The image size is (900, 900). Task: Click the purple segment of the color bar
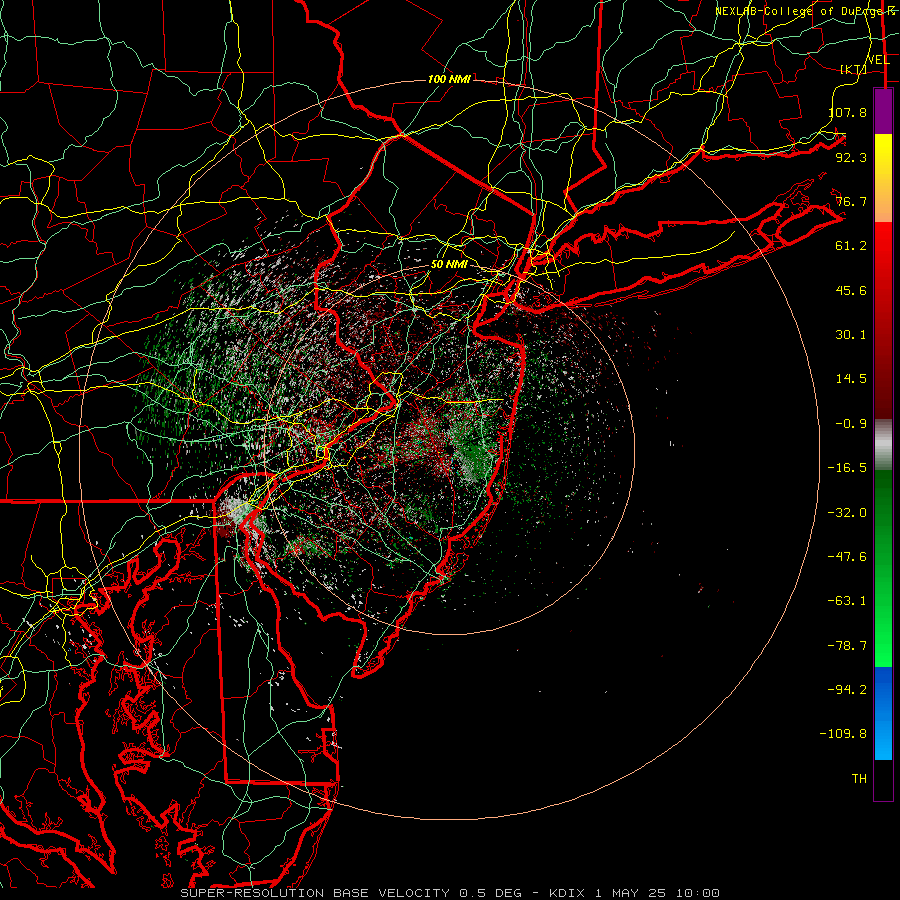click(x=883, y=111)
